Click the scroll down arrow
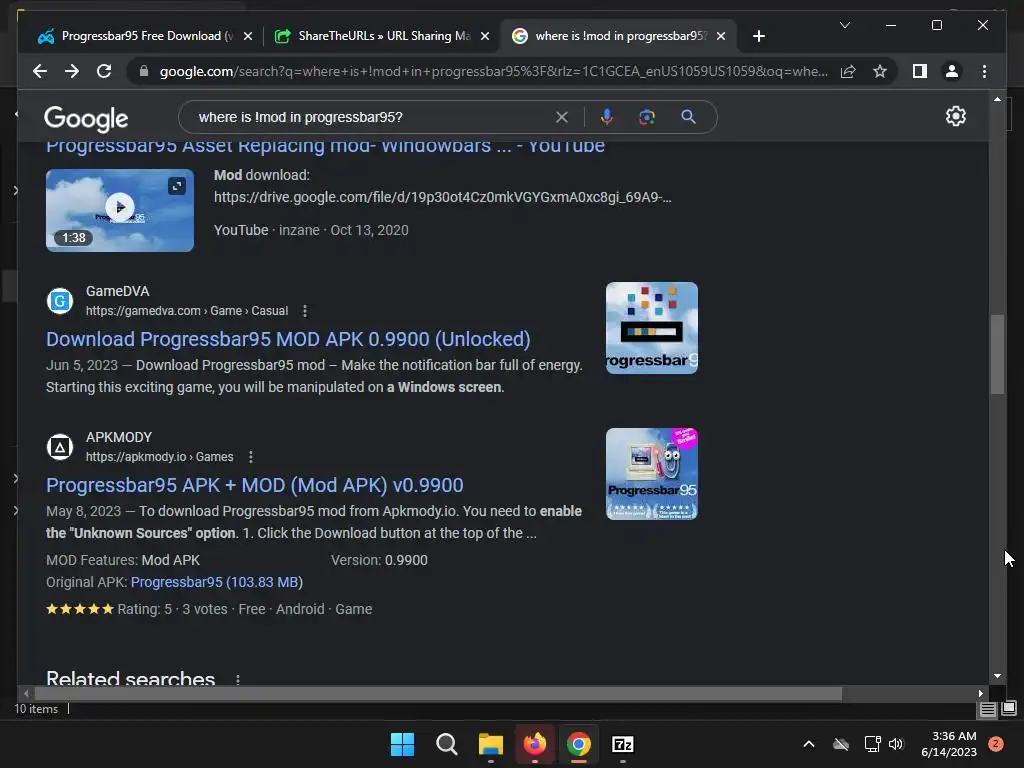 (997, 676)
